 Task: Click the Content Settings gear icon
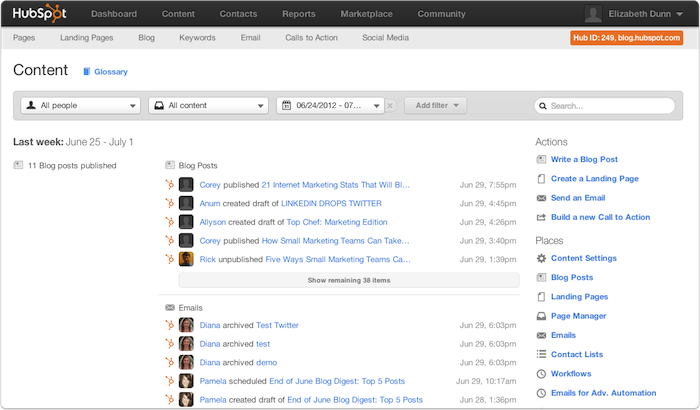point(541,259)
